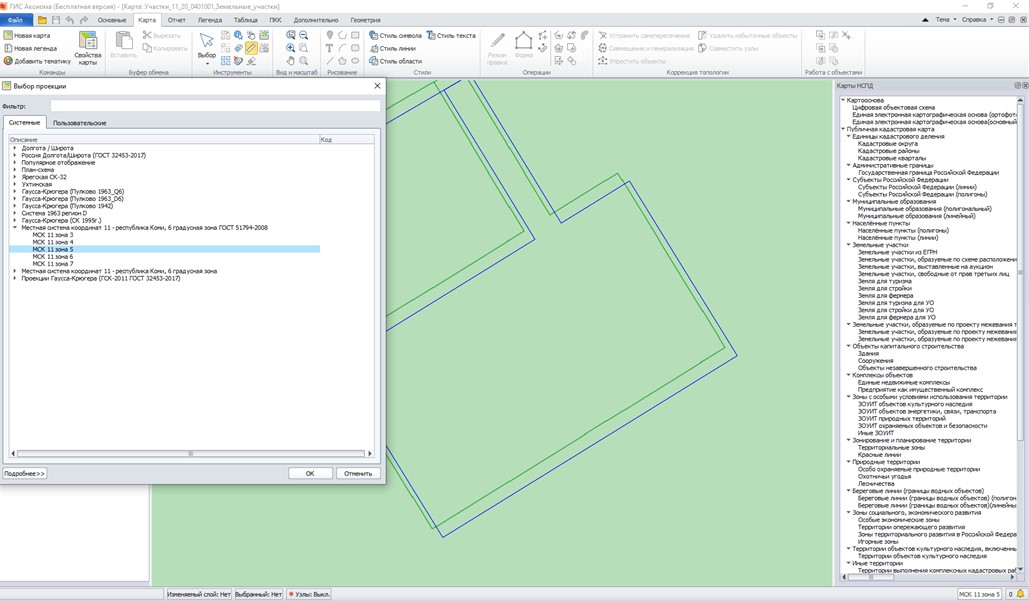This screenshot has width=1029, height=601.
Task: Close the Выбор проекции dialog
Action: pyautogui.click(x=377, y=86)
